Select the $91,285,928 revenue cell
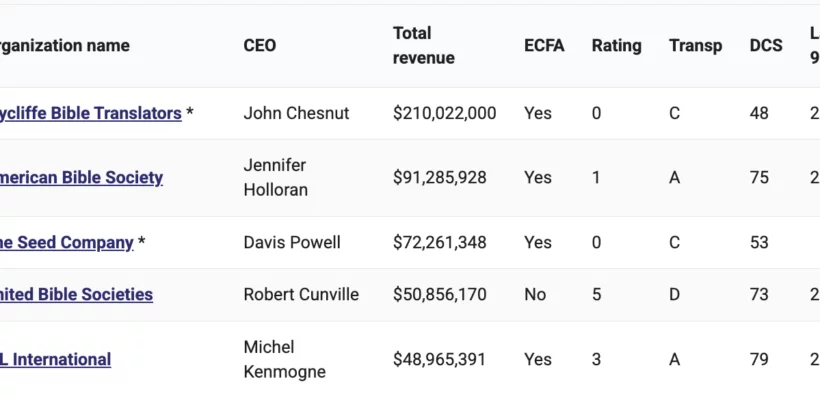The height and width of the screenshot is (394, 820). click(x=440, y=177)
